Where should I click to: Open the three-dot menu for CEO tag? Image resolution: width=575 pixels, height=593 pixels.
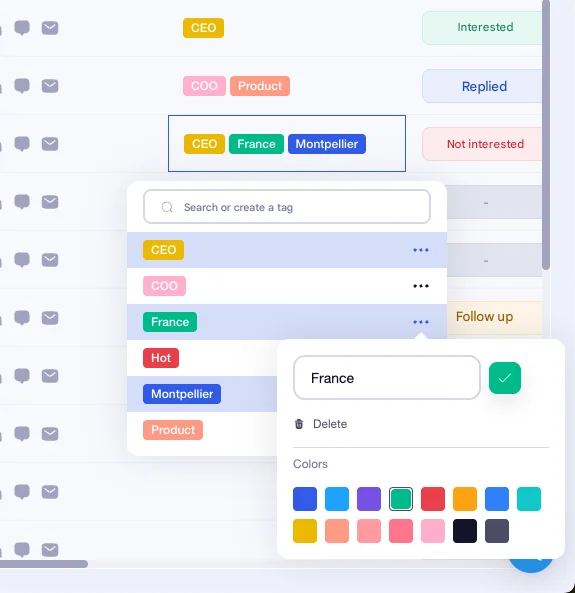(421, 250)
